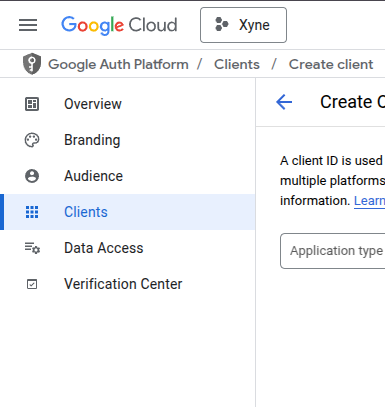Click the Overview dashboard icon
This screenshot has width=385, height=407.
(32, 104)
